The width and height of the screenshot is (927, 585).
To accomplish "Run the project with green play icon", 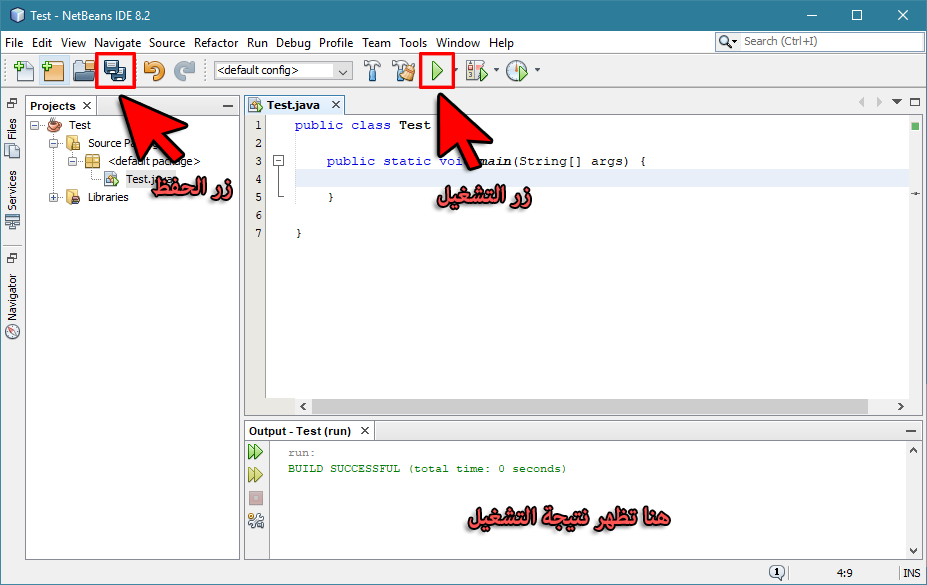I will tap(437, 70).
